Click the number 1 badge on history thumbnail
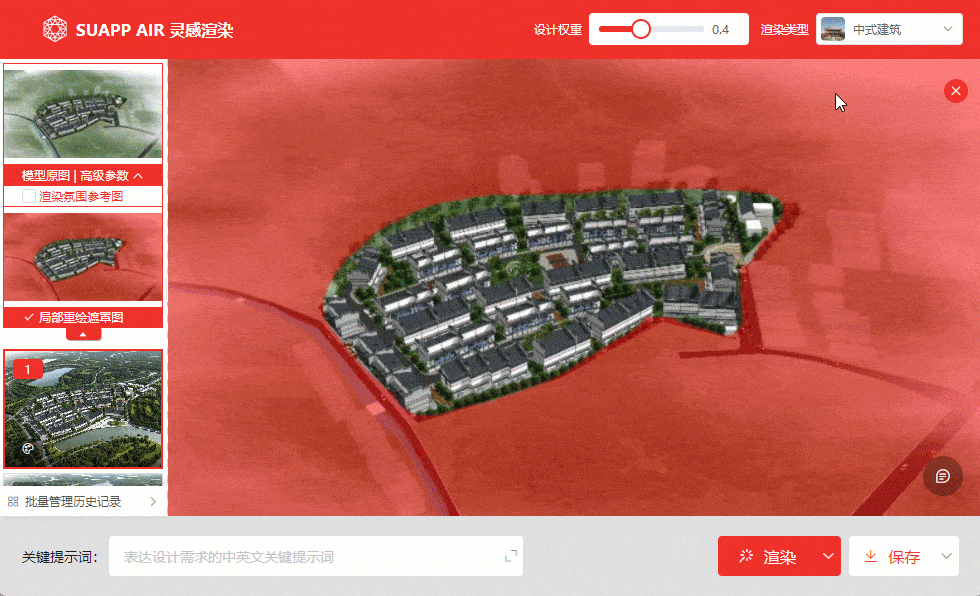The height and width of the screenshot is (596, 980). tap(28, 369)
